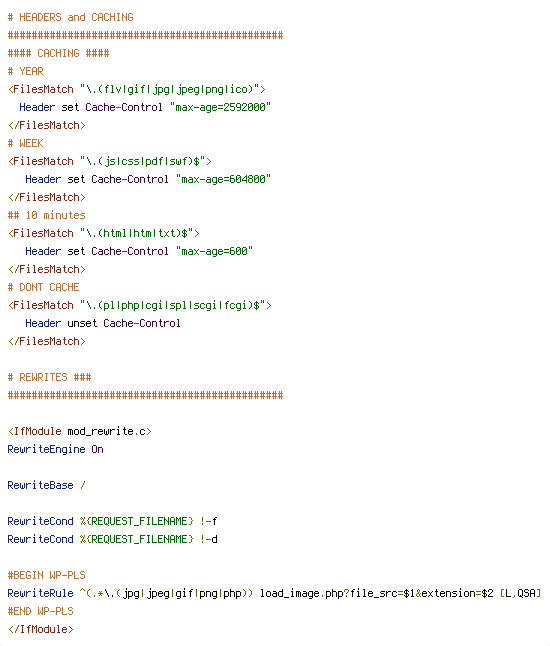Click the 'RewriteEngine On' directive
This screenshot has width=550, height=646.
56,449
